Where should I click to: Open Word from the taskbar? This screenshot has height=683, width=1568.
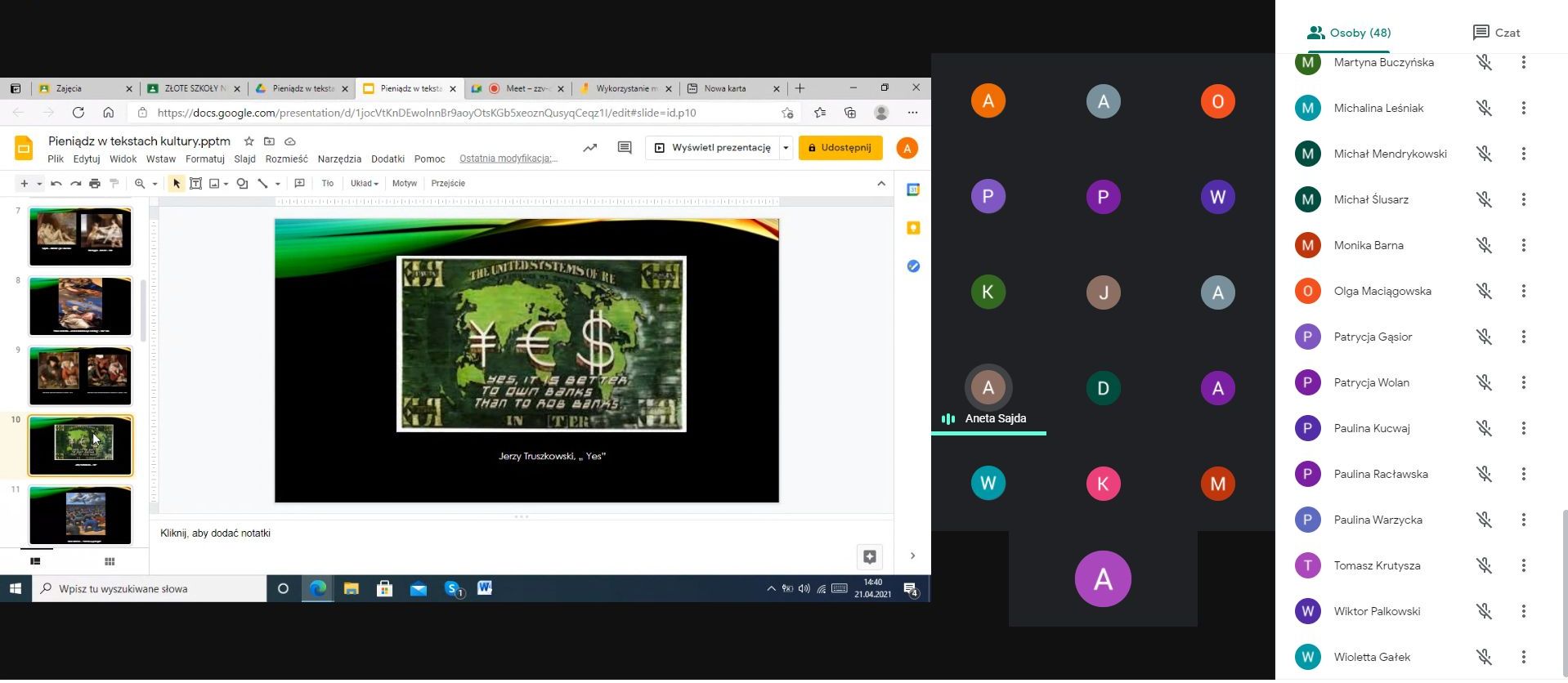485,588
